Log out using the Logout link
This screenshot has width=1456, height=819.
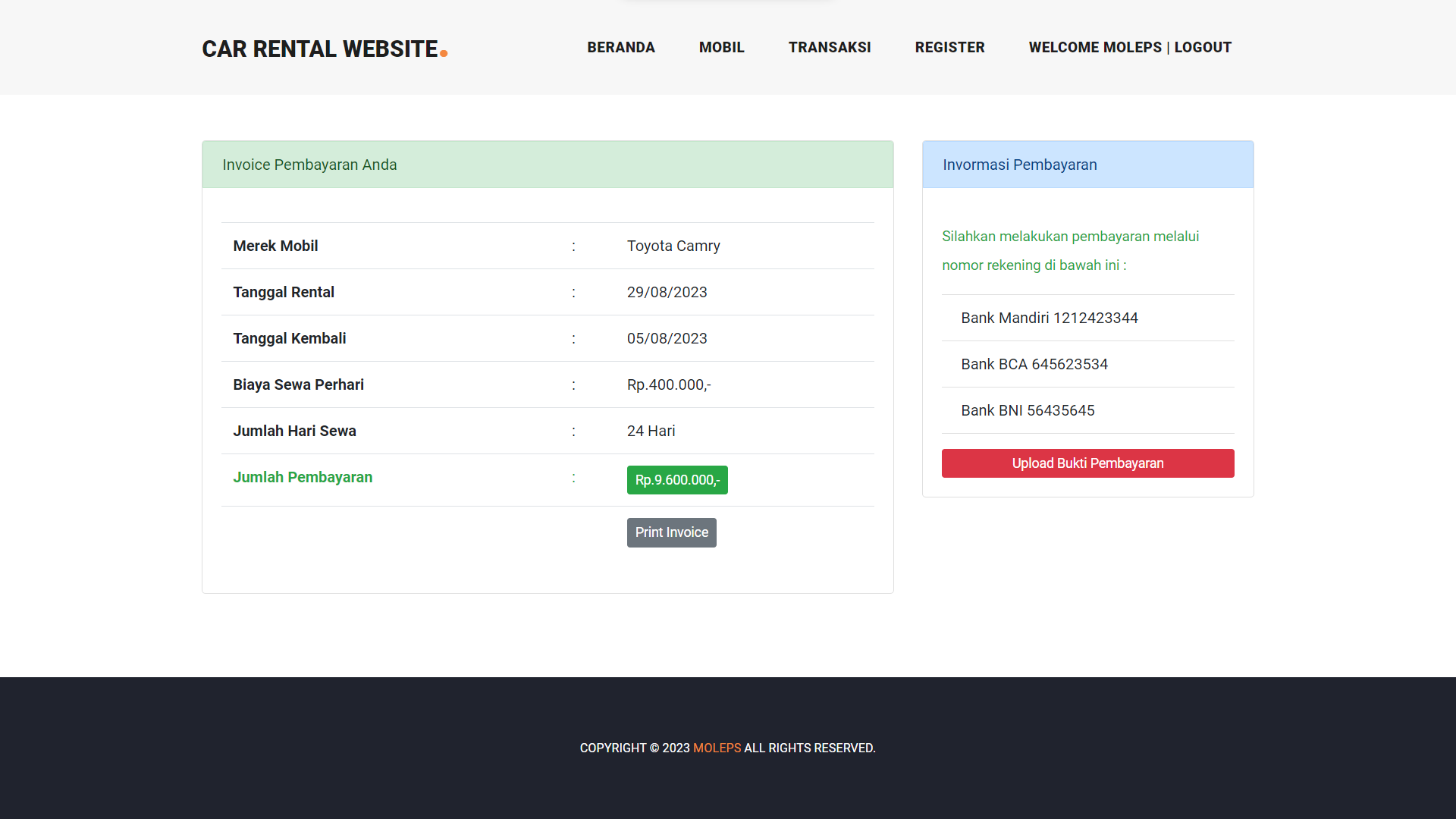[x=1203, y=47]
